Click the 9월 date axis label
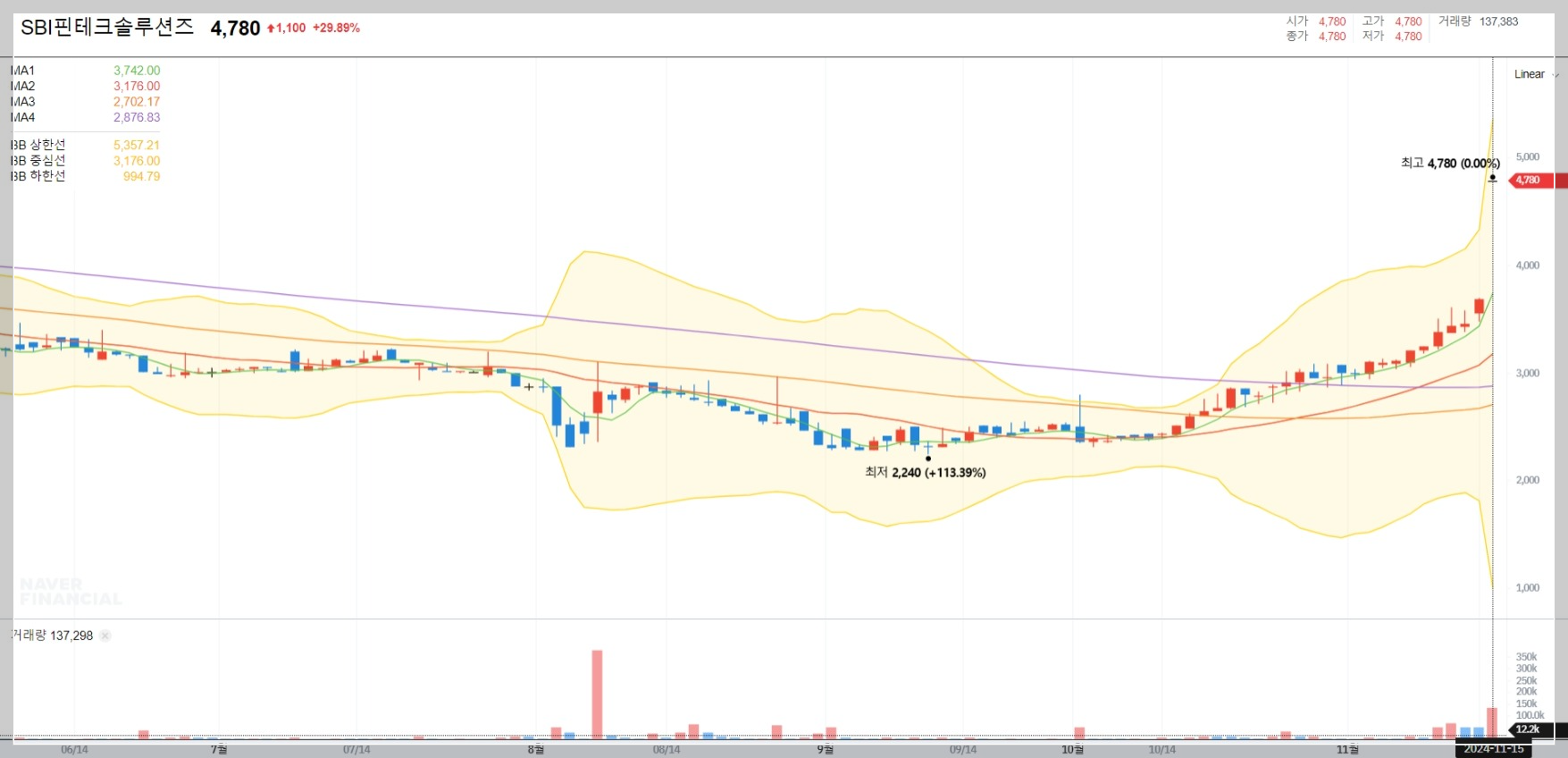 825,749
